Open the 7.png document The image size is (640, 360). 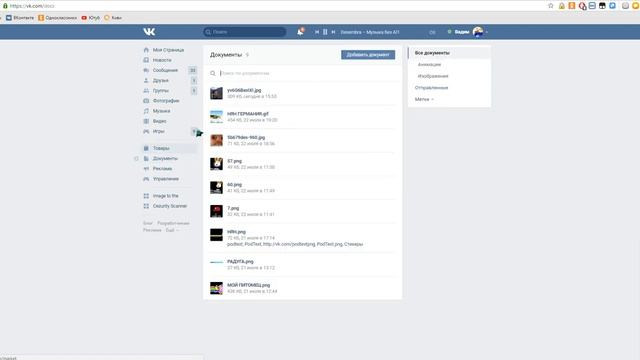(233, 208)
